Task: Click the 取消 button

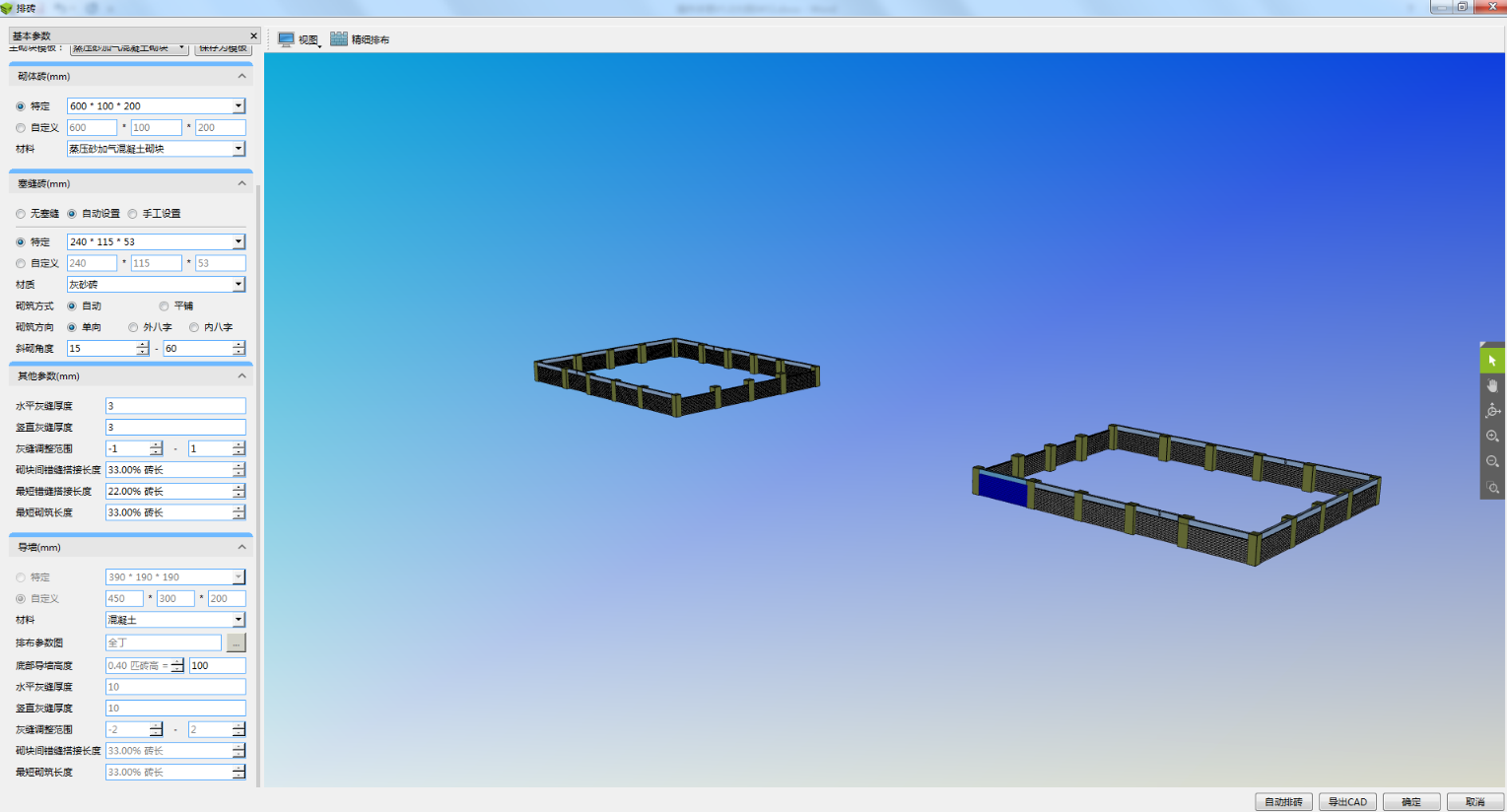Action: 1475,802
